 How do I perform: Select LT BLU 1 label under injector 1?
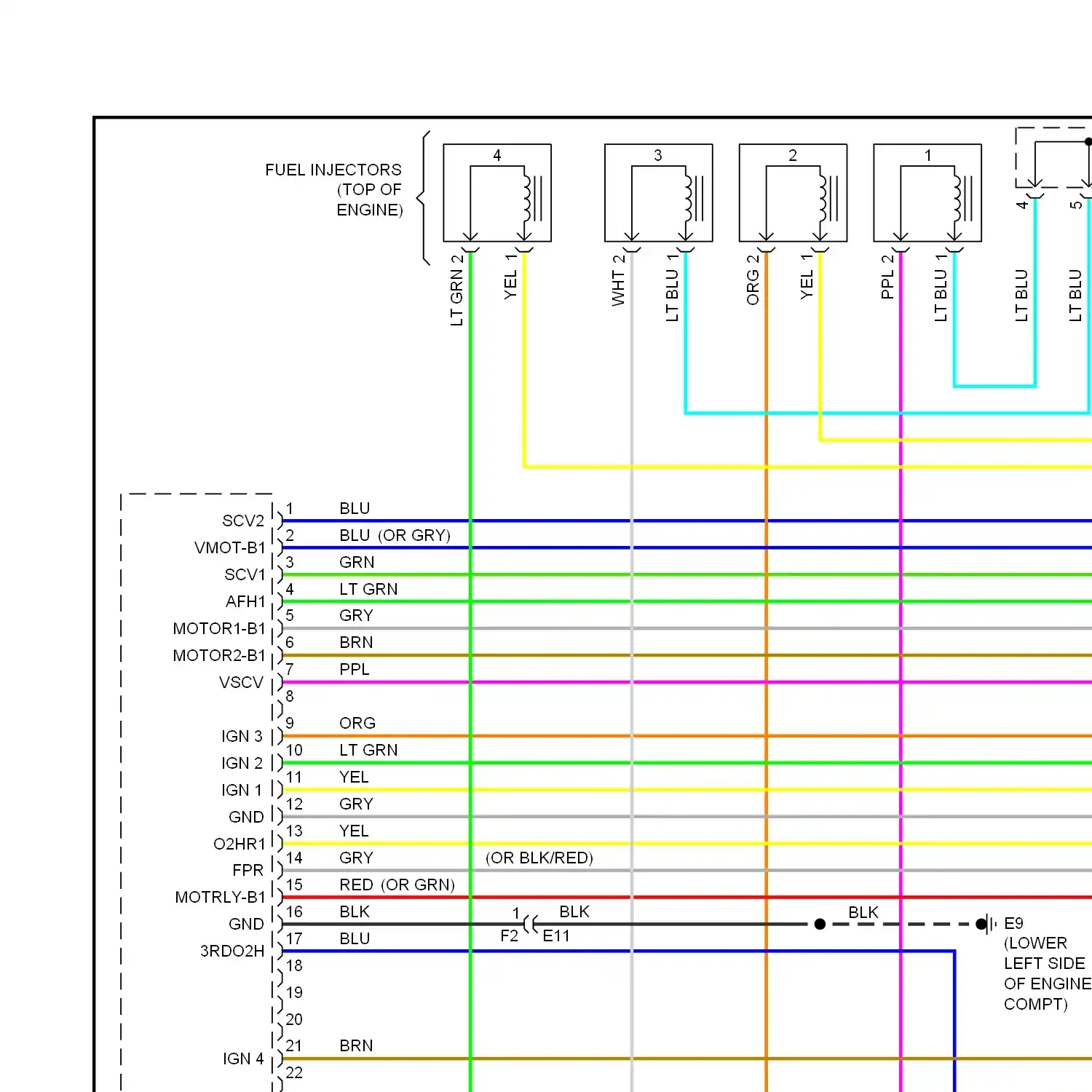941,288
